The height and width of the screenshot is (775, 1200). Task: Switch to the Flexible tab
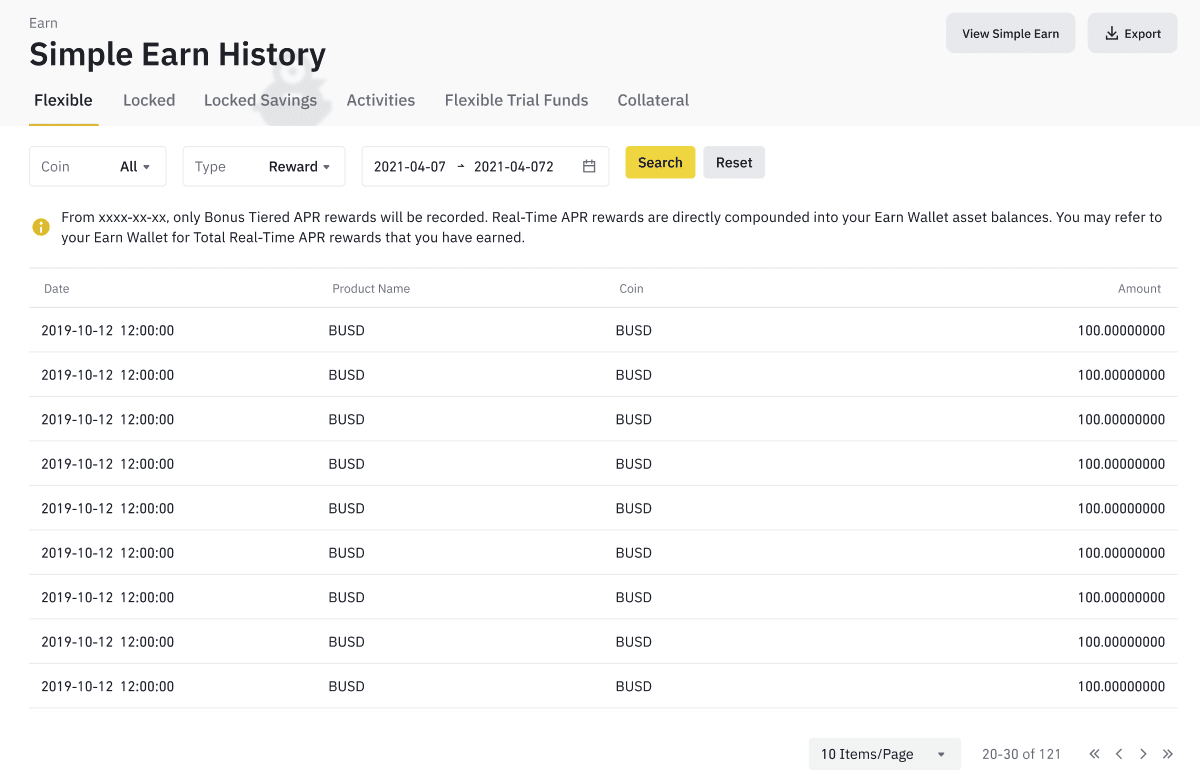pos(63,100)
